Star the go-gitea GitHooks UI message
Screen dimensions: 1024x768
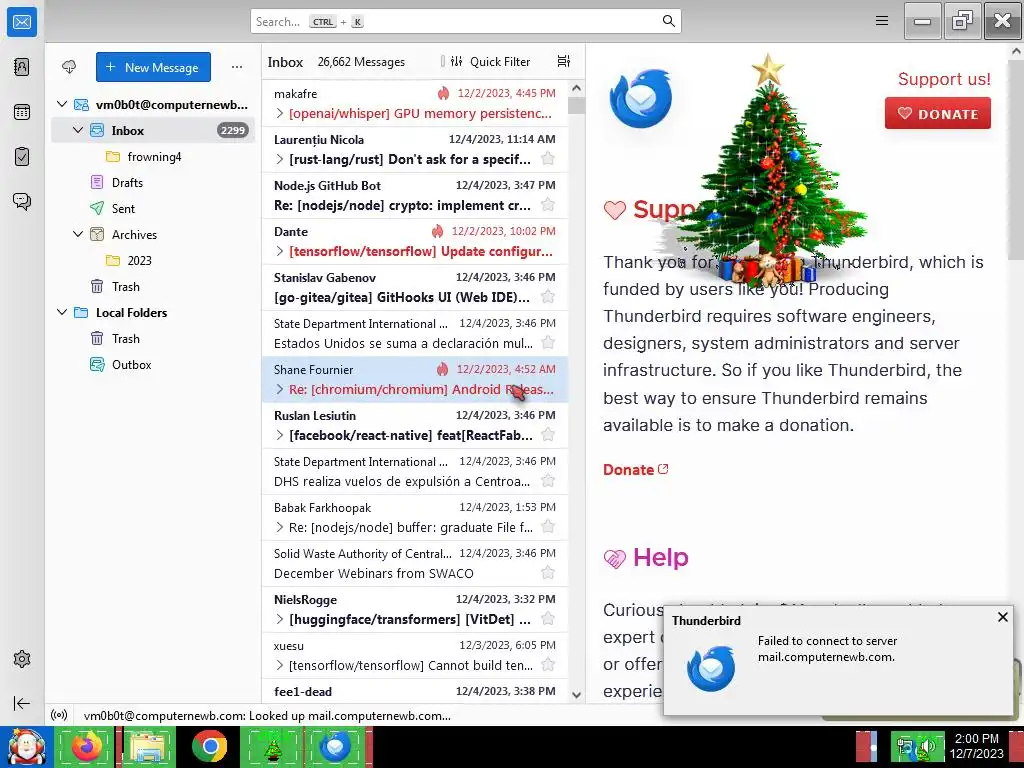coord(548,297)
